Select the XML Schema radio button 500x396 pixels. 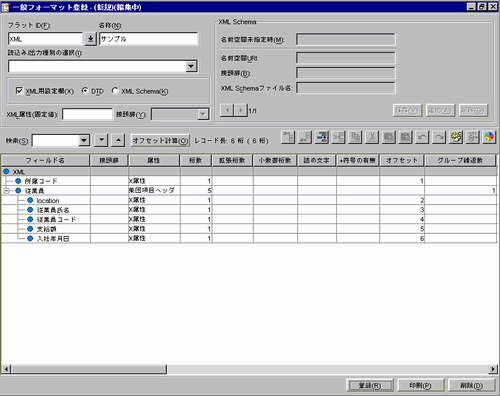point(115,91)
